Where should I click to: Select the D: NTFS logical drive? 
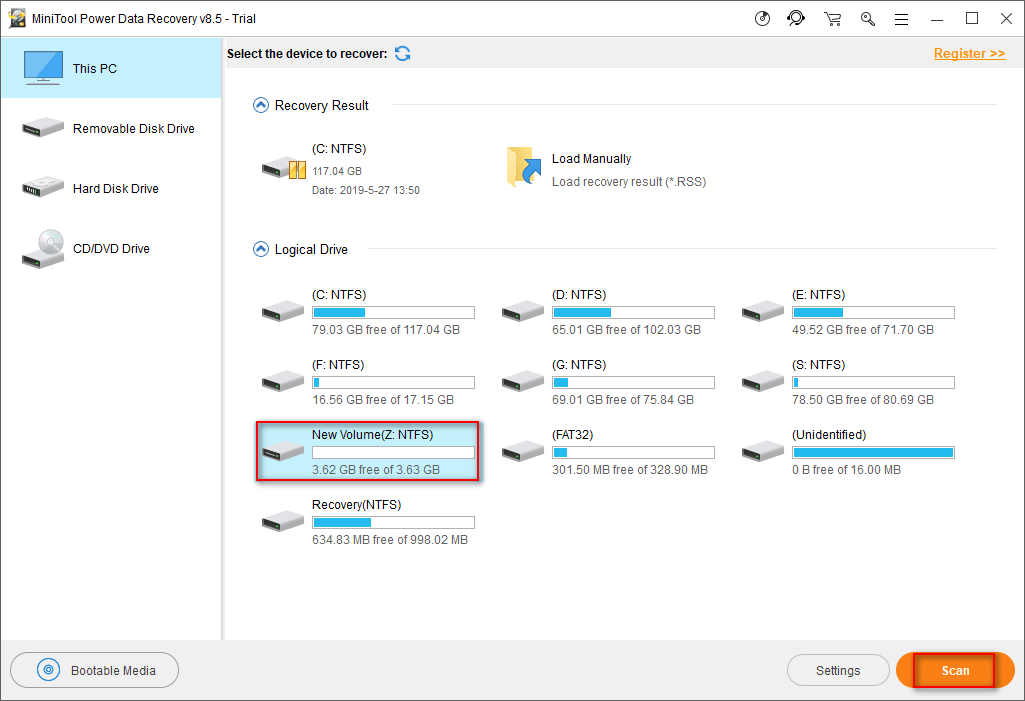click(608, 312)
